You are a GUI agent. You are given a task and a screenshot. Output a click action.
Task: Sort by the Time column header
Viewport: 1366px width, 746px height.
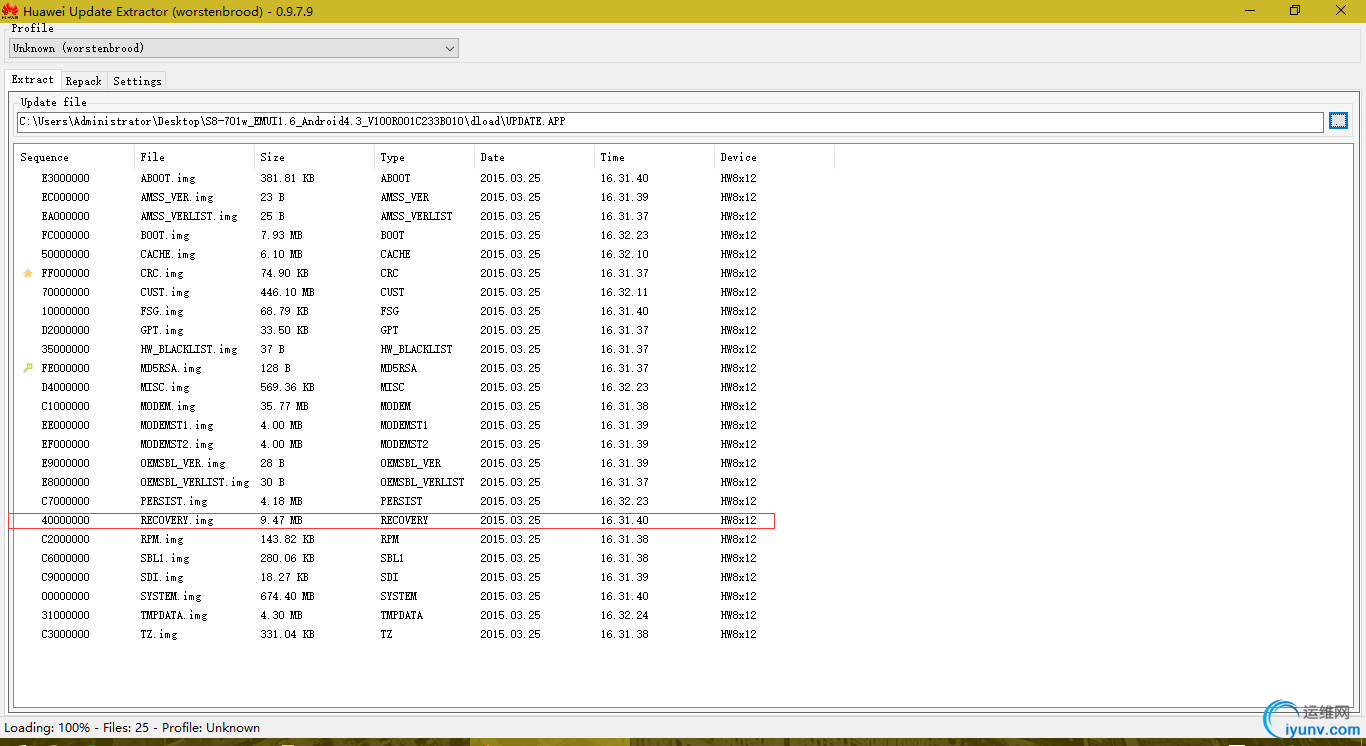click(x=654, y=157)
